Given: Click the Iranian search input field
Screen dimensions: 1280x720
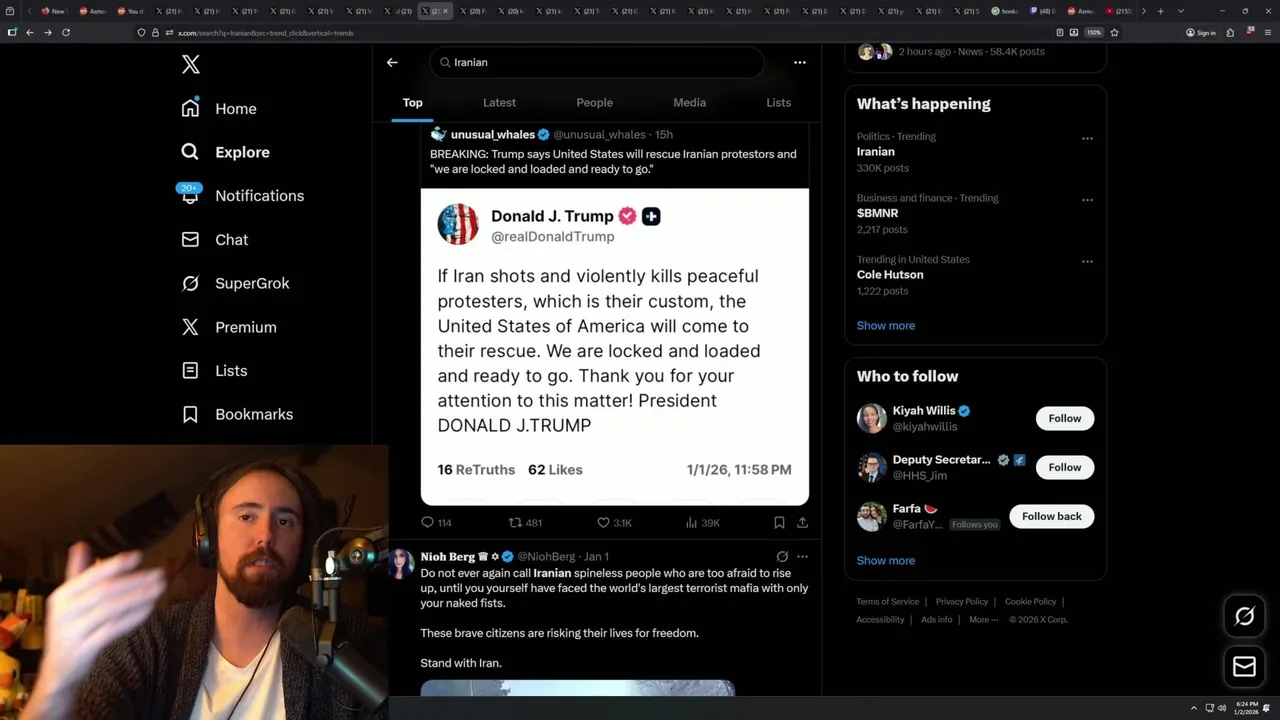Looking at the screenshot, I should (600, 62).
